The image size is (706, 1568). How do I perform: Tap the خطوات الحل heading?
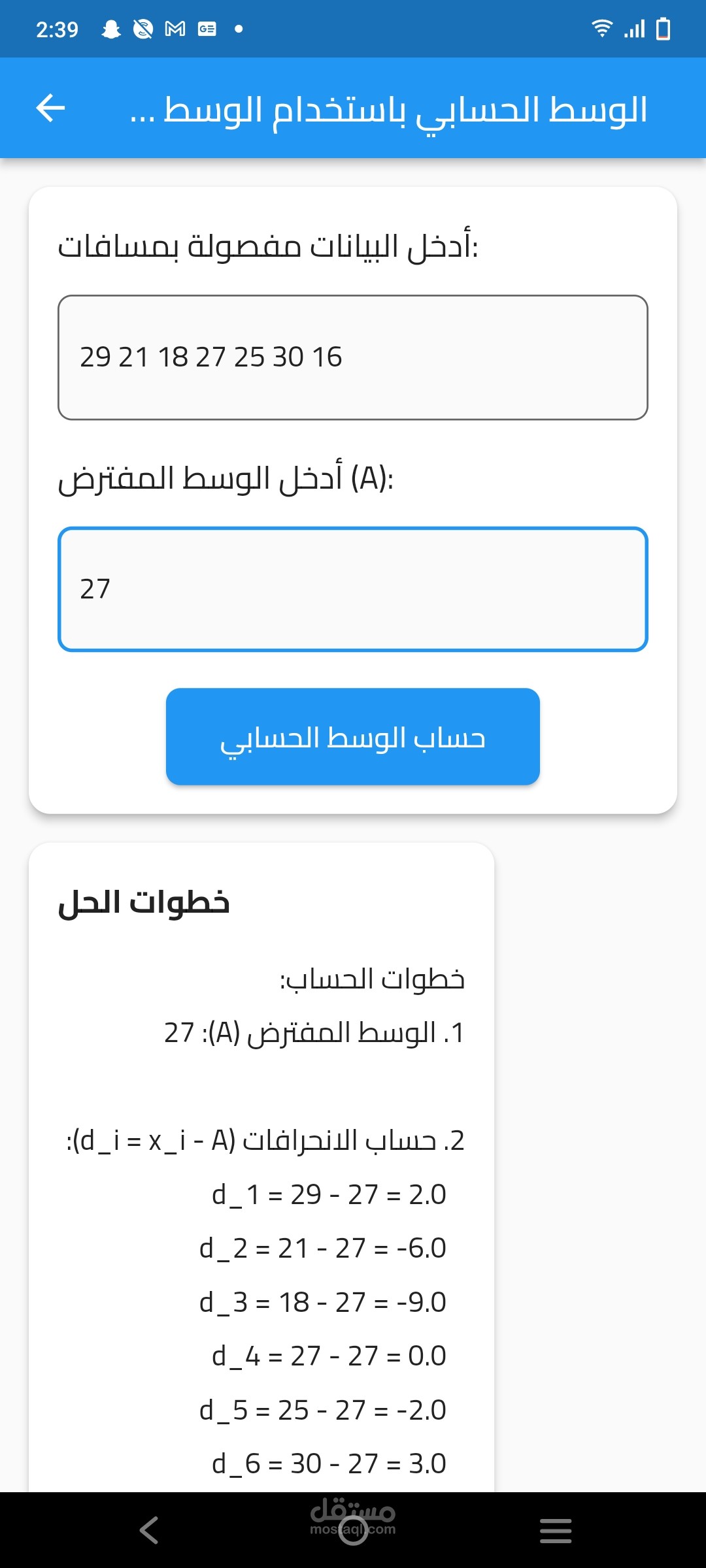[x=144, y=903]
